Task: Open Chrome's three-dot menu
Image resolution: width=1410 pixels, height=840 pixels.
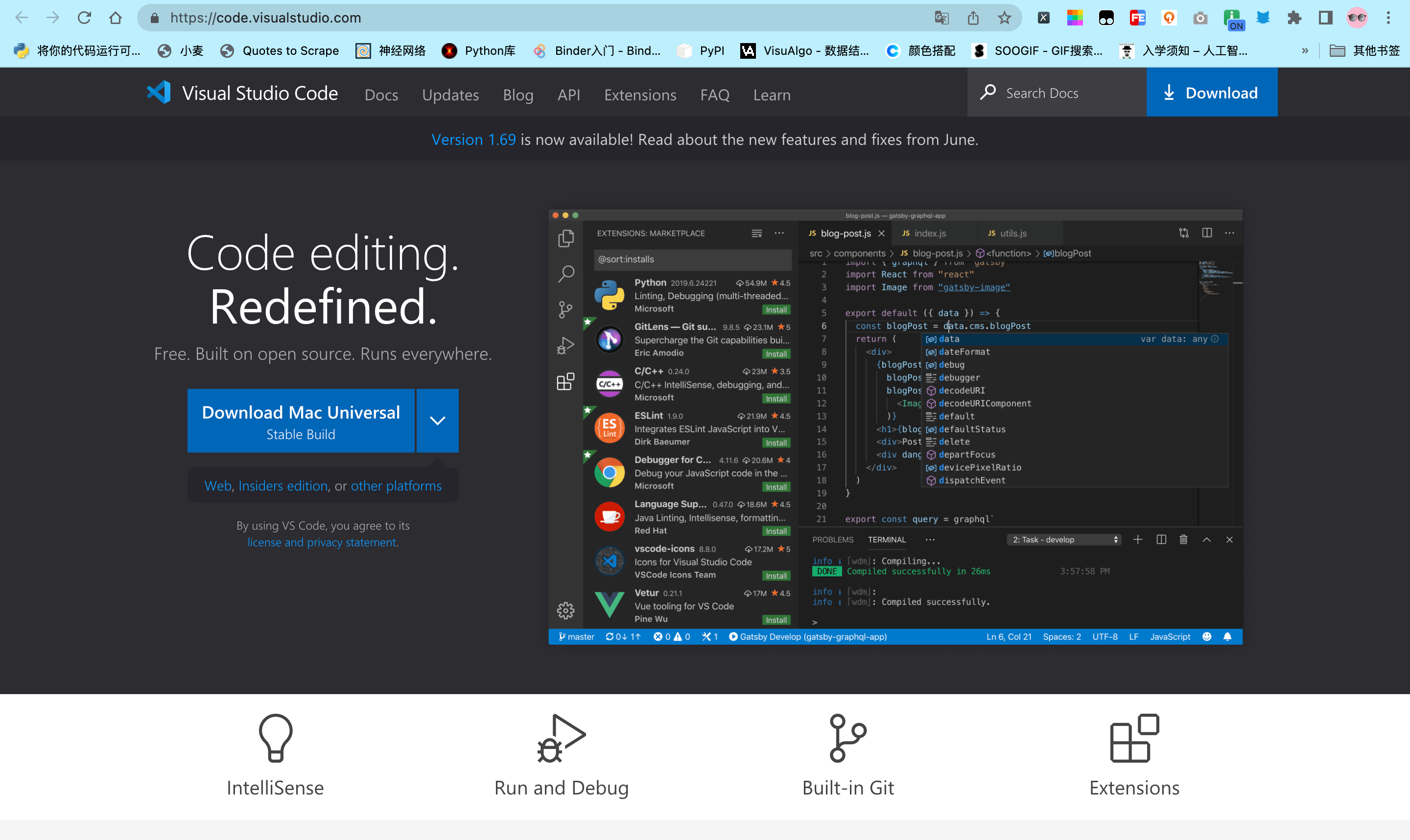Action: click(1388, 18)
